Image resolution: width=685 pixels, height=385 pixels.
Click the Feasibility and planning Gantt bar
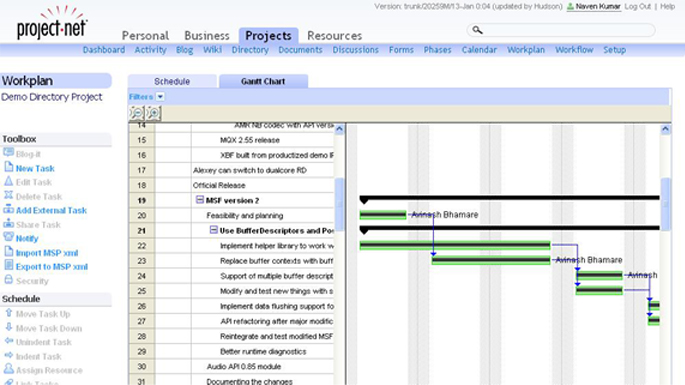point(383,215)
